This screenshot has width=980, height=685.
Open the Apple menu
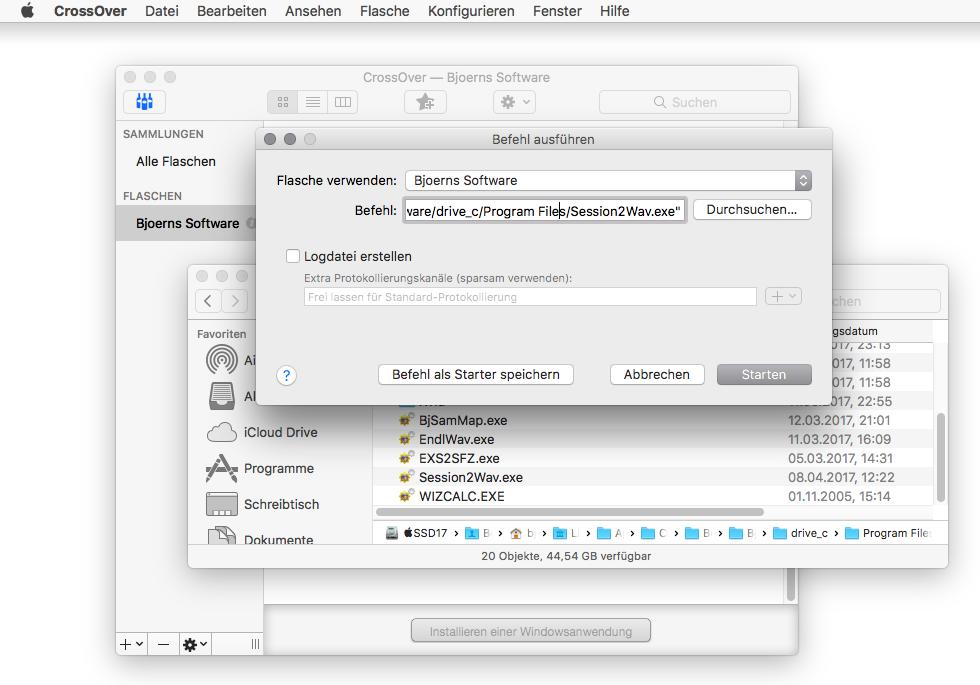(x=27, y=11)
